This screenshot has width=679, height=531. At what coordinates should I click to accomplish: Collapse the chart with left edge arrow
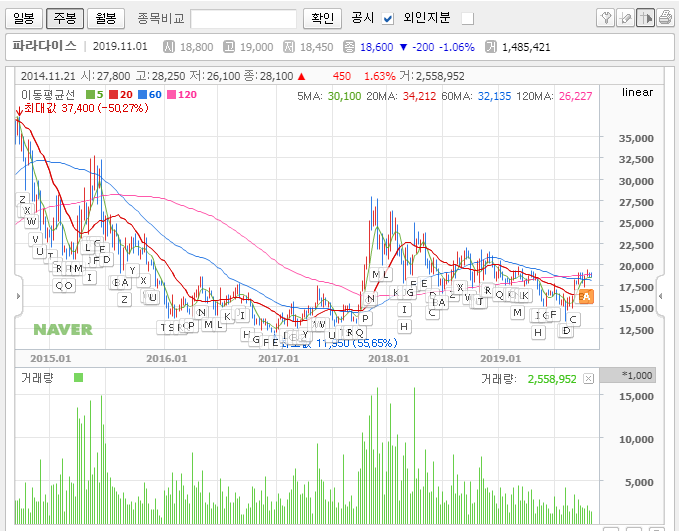click(x=18, y=296)
